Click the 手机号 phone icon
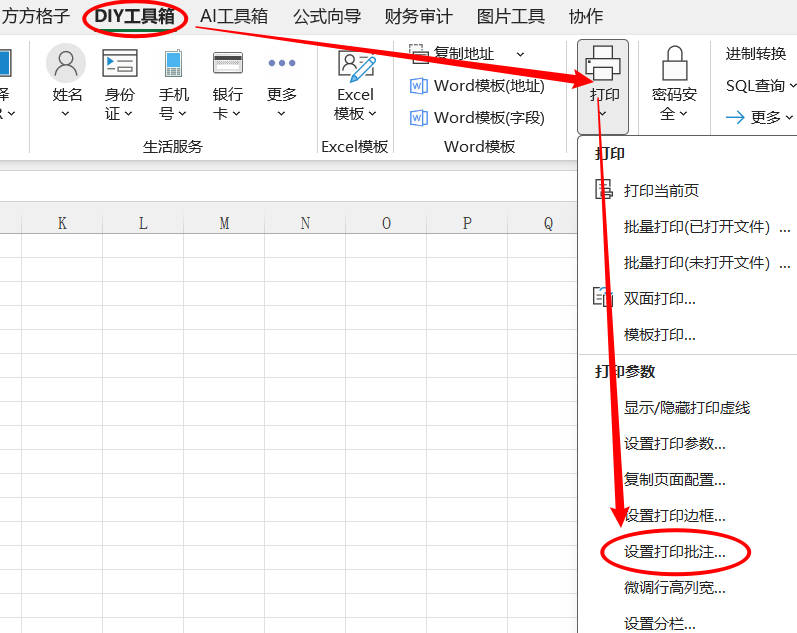 174,63
